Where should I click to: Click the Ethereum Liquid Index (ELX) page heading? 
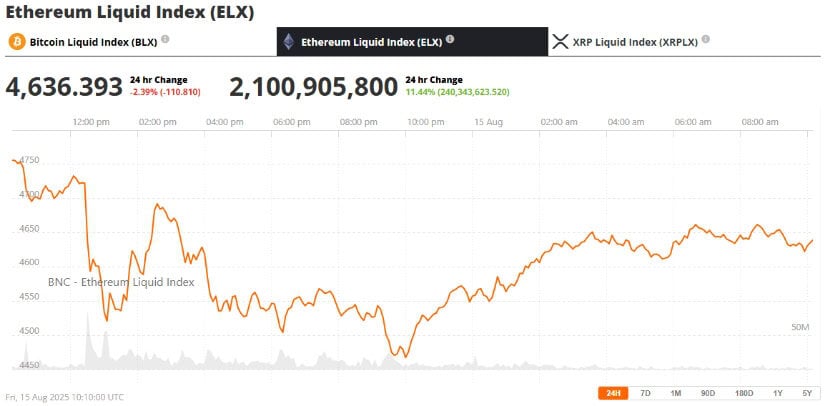tap(129, 13)
